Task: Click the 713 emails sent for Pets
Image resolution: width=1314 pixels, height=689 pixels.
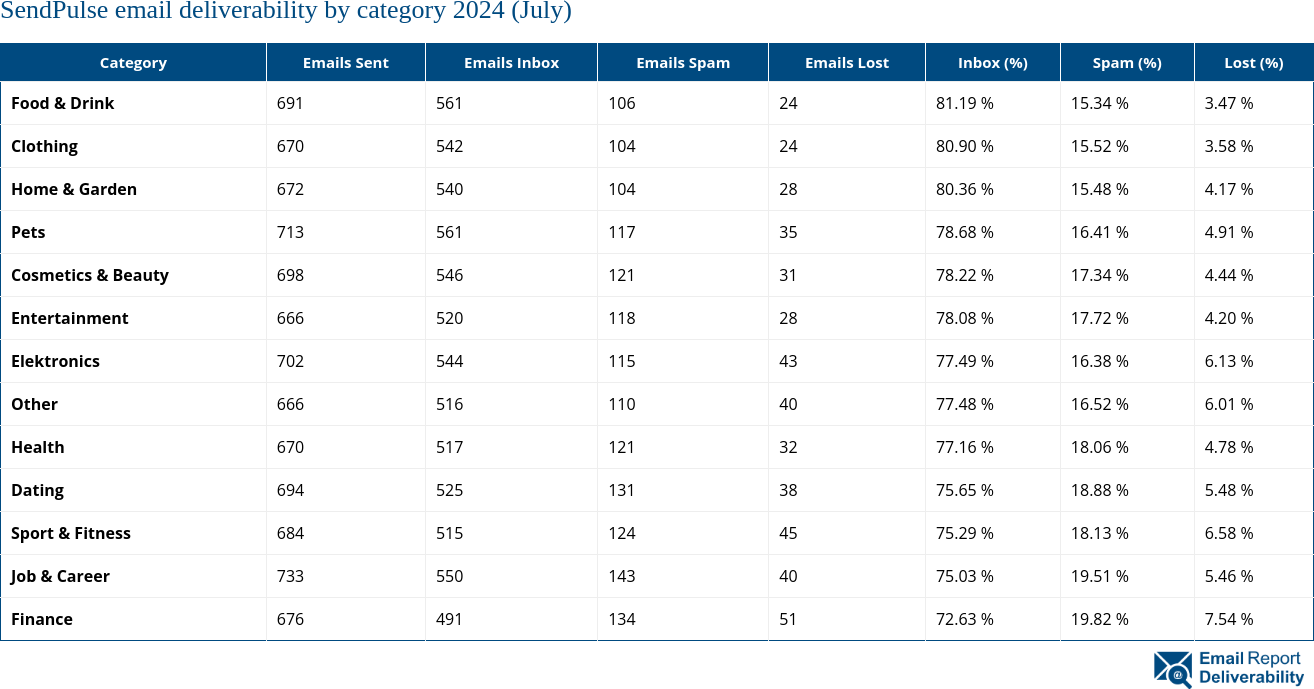Action: 290,232
